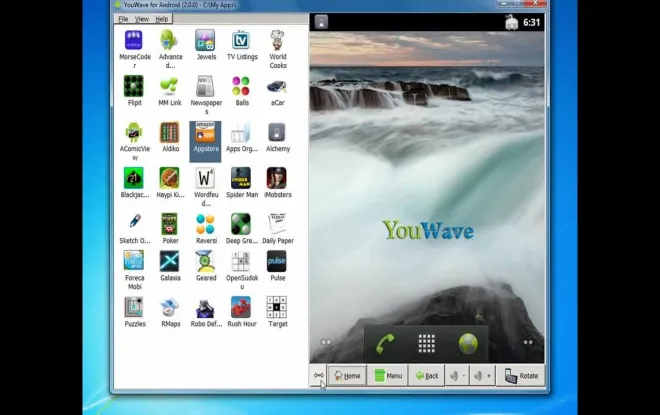Select the Geared game icon
The height and width of the screenshot is (415, 660).
click(x=205, y=261)
